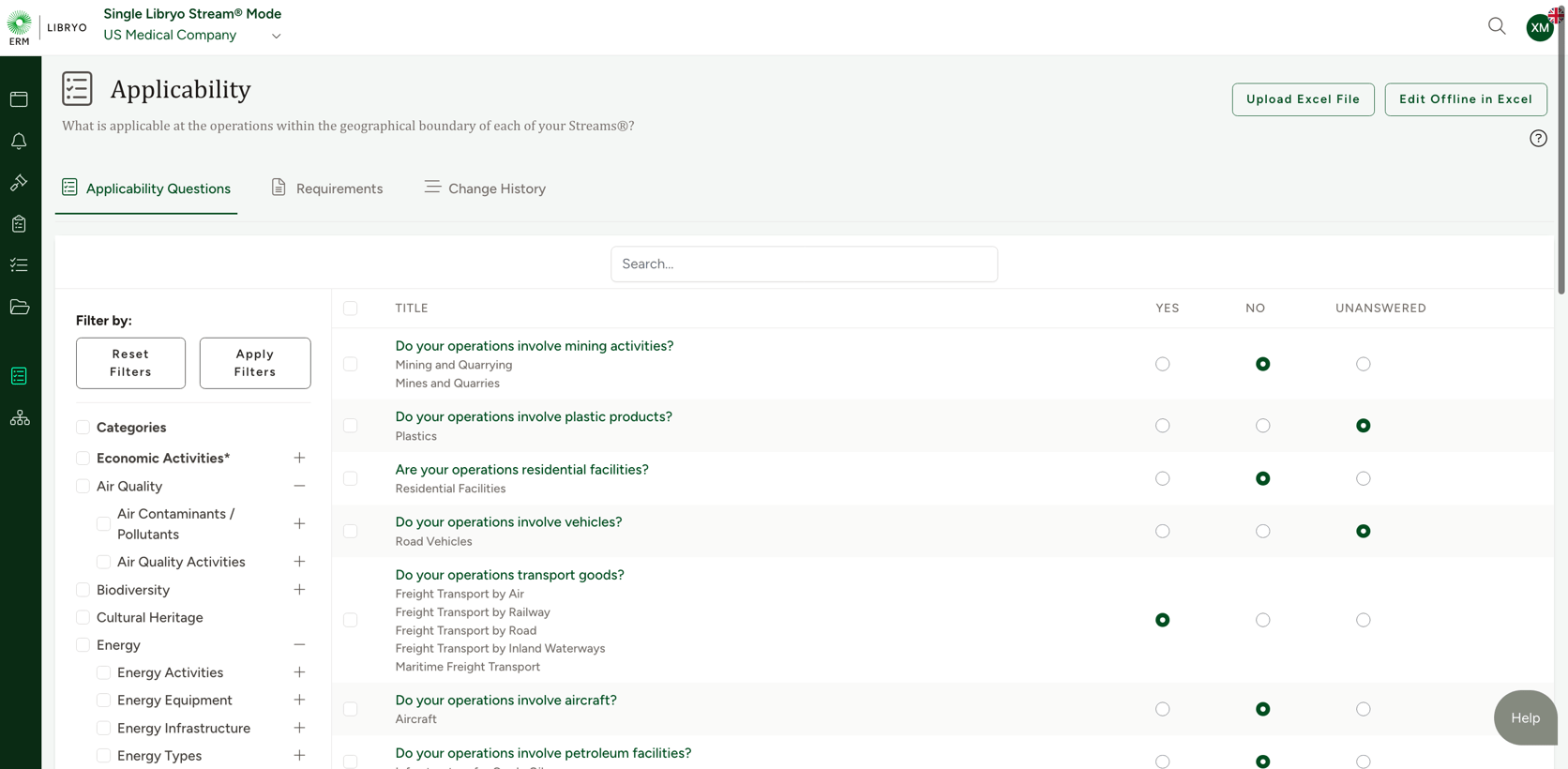Screen dimensions: 1568x769
Task: Open the notifications bell in the sidebar
Action: pos(19,141)
